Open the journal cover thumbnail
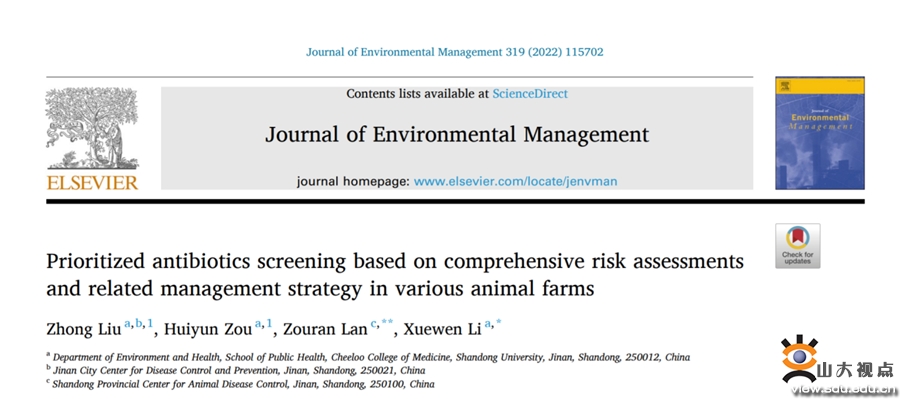This screenshot has height=399, width=900. (x=820, y=133)
